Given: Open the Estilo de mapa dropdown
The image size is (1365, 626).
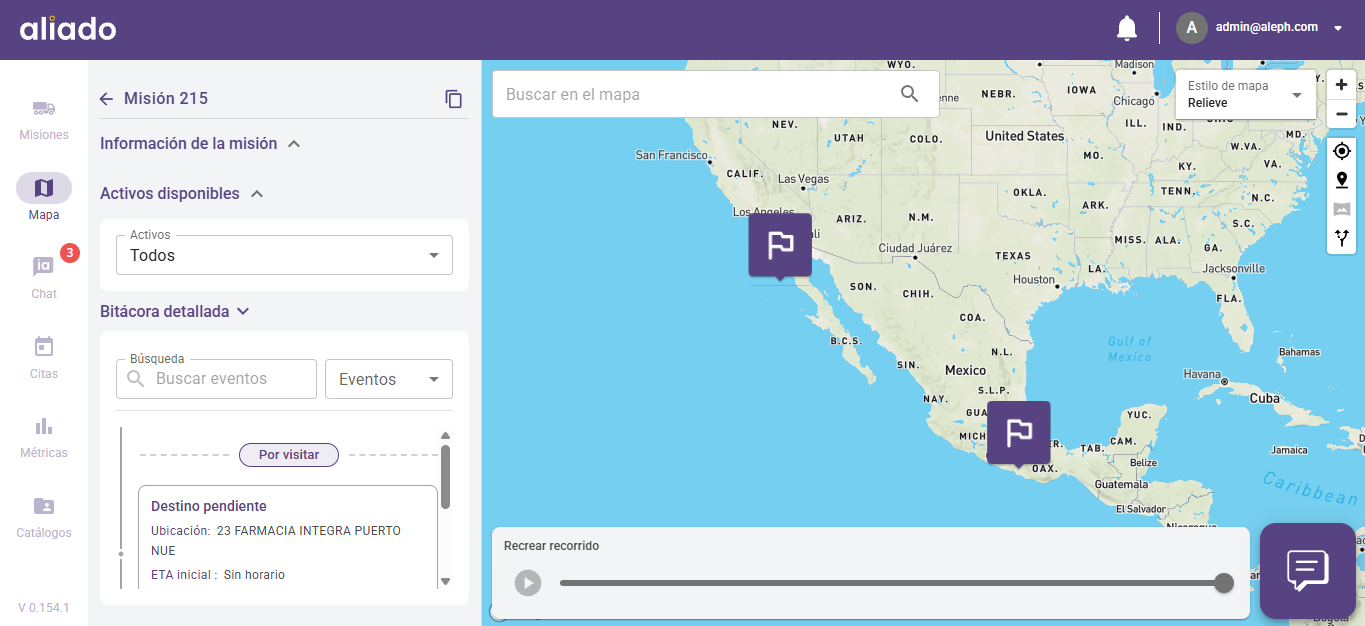Looking at the screenshot, I should [1245, 95].
